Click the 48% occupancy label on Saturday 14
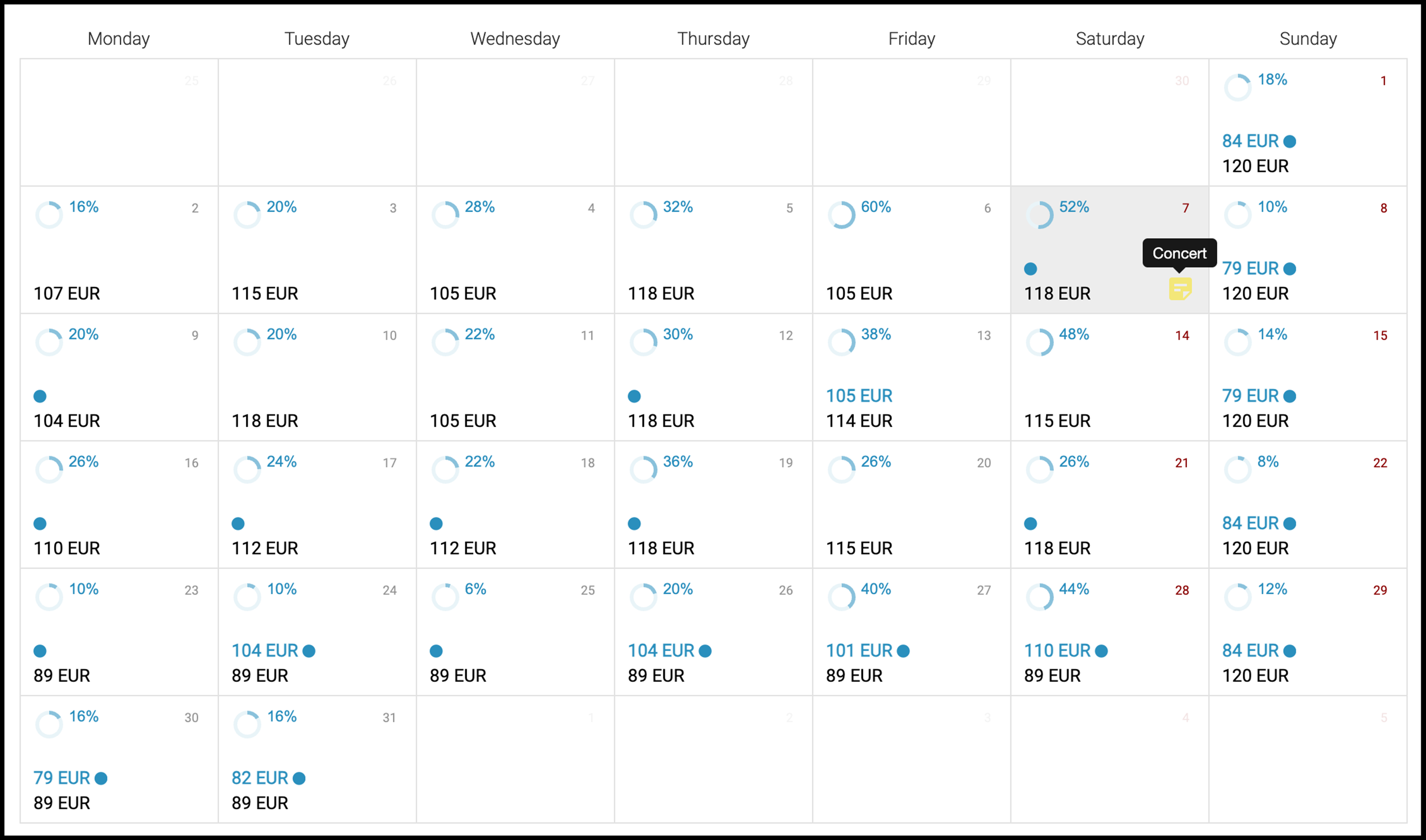The image size is (1426, 840). pyautogui.click(x=1074, y=334)
